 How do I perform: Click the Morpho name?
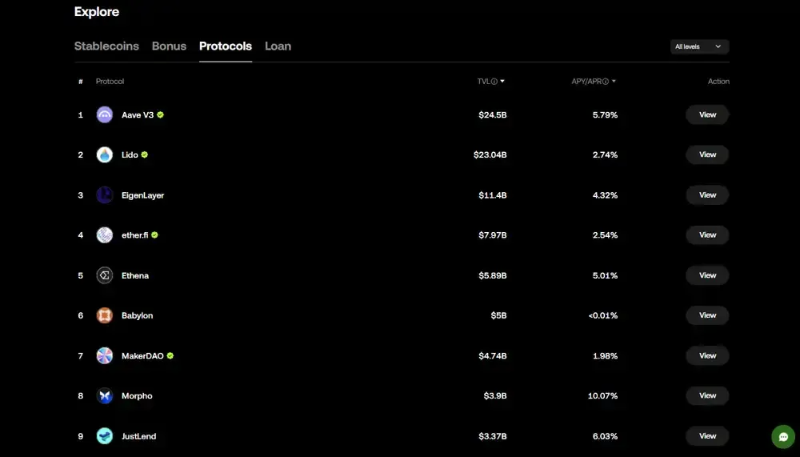coord(137,396)
